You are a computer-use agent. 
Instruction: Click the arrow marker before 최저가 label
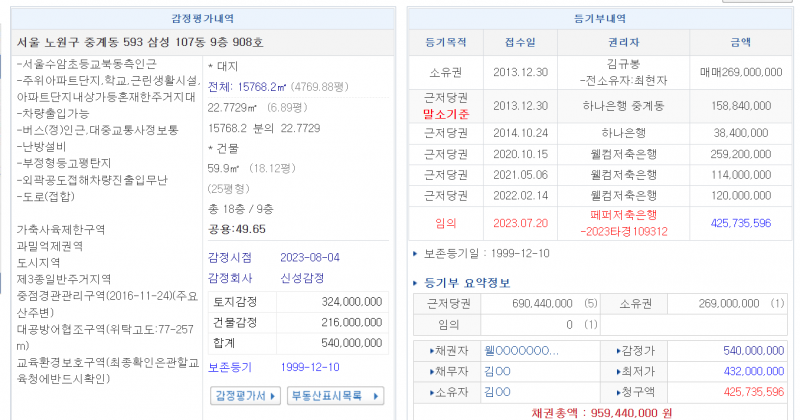coord(616,371)
